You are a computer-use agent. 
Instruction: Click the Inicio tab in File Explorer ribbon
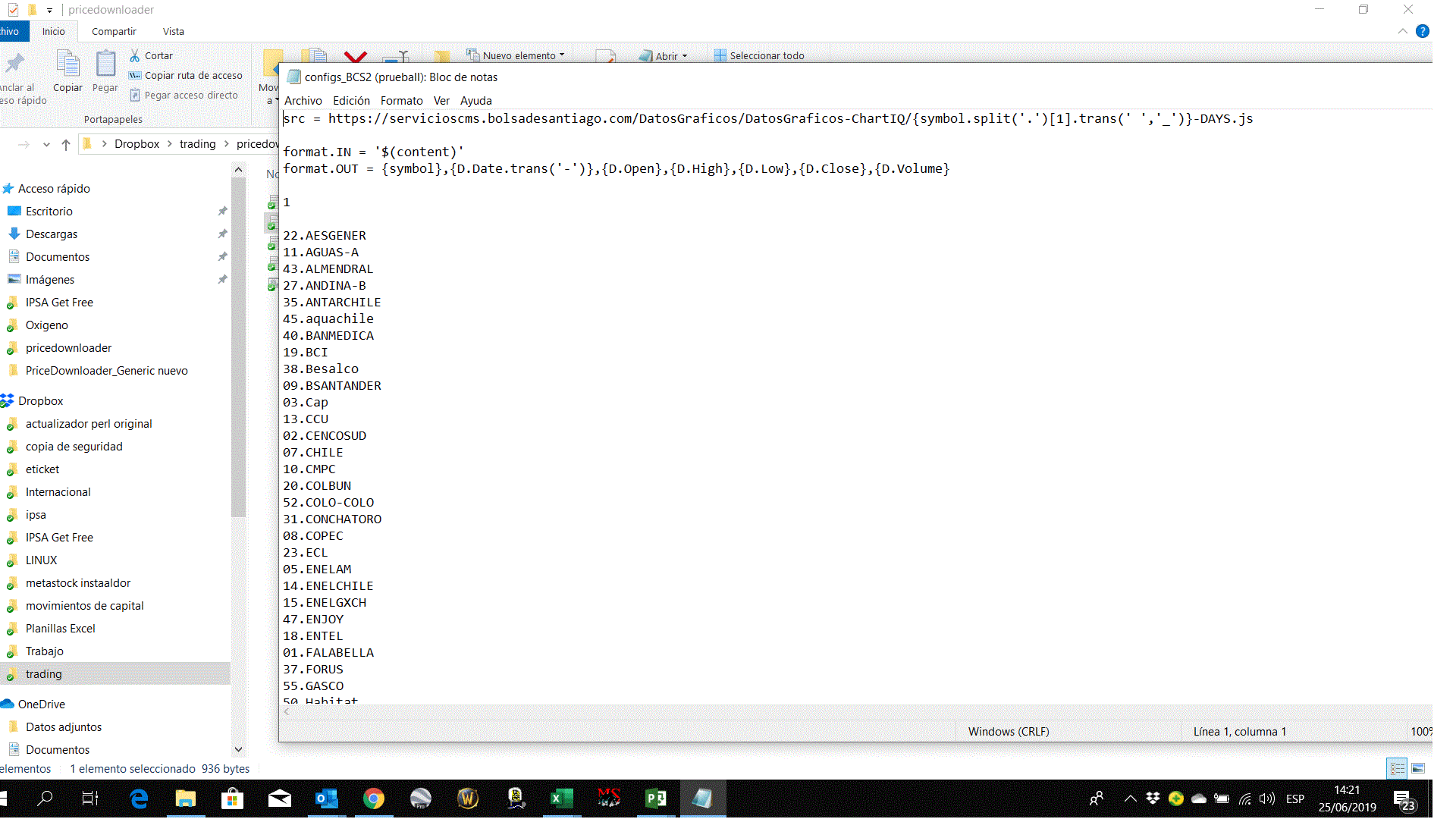(x=53, y=31)
